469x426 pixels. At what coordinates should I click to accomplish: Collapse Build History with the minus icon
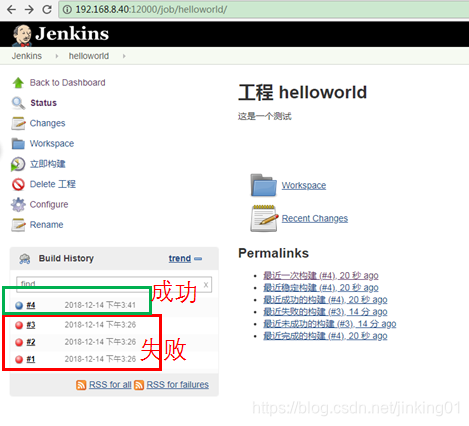[x=198, y=259]
